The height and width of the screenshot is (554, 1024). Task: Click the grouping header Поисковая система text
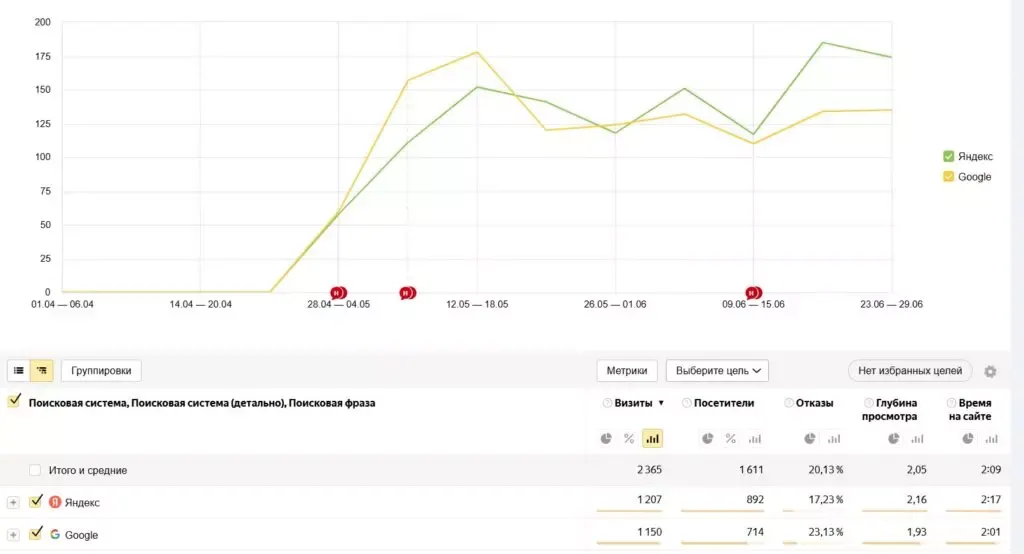[202, 403]
